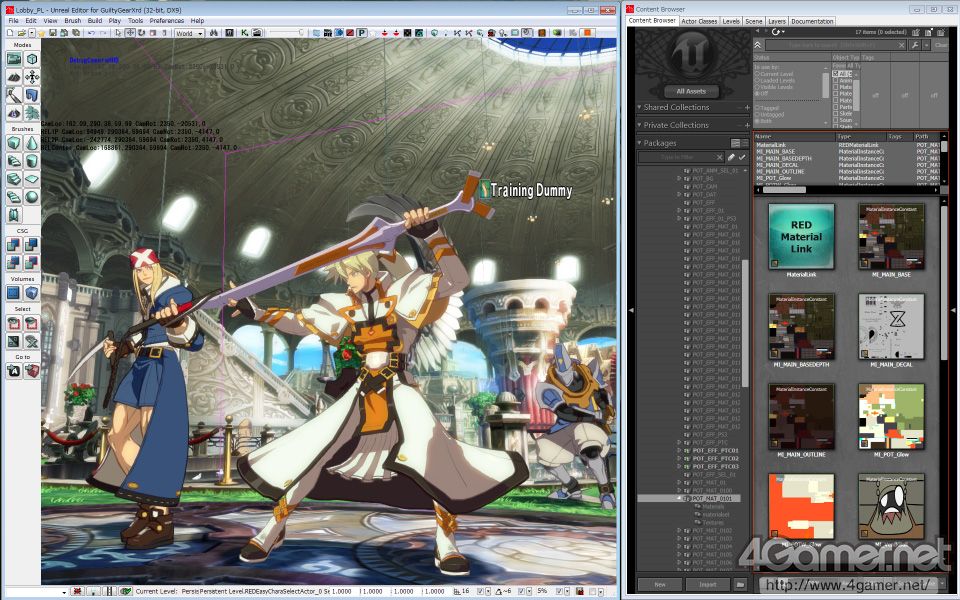
Task: Click the CSG Subtract tool
Action: (x=30, y=243)
